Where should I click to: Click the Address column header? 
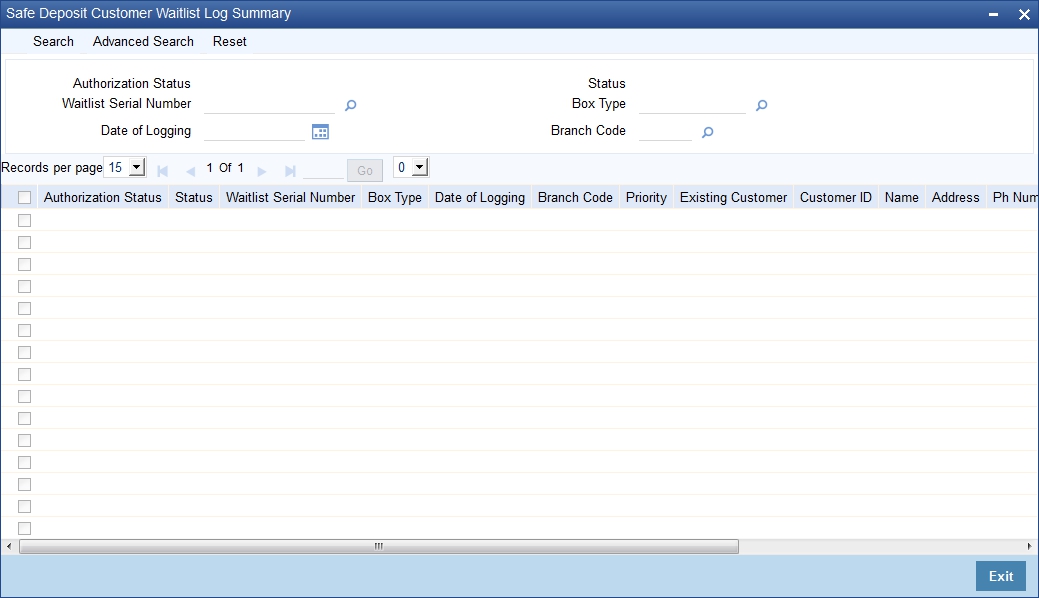tap(956, 198)
